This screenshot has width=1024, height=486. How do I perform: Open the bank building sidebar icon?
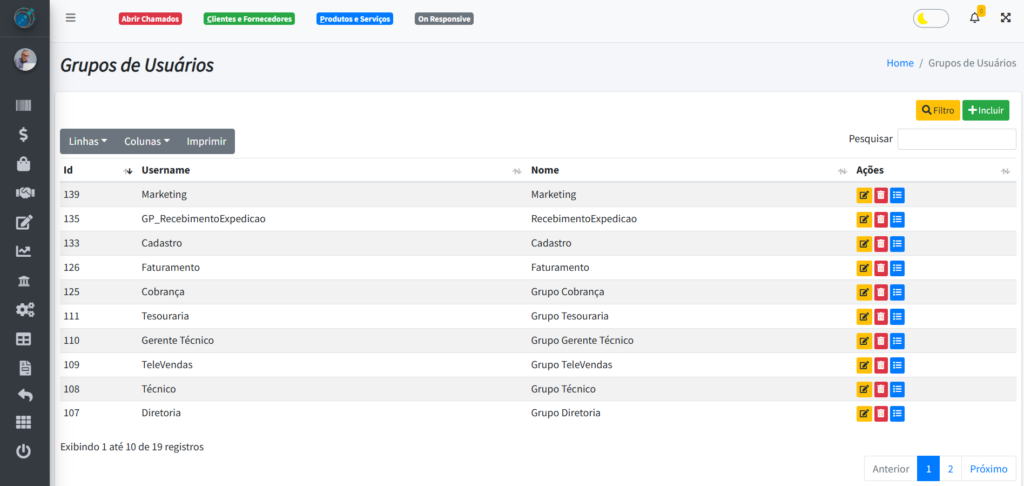24,280
